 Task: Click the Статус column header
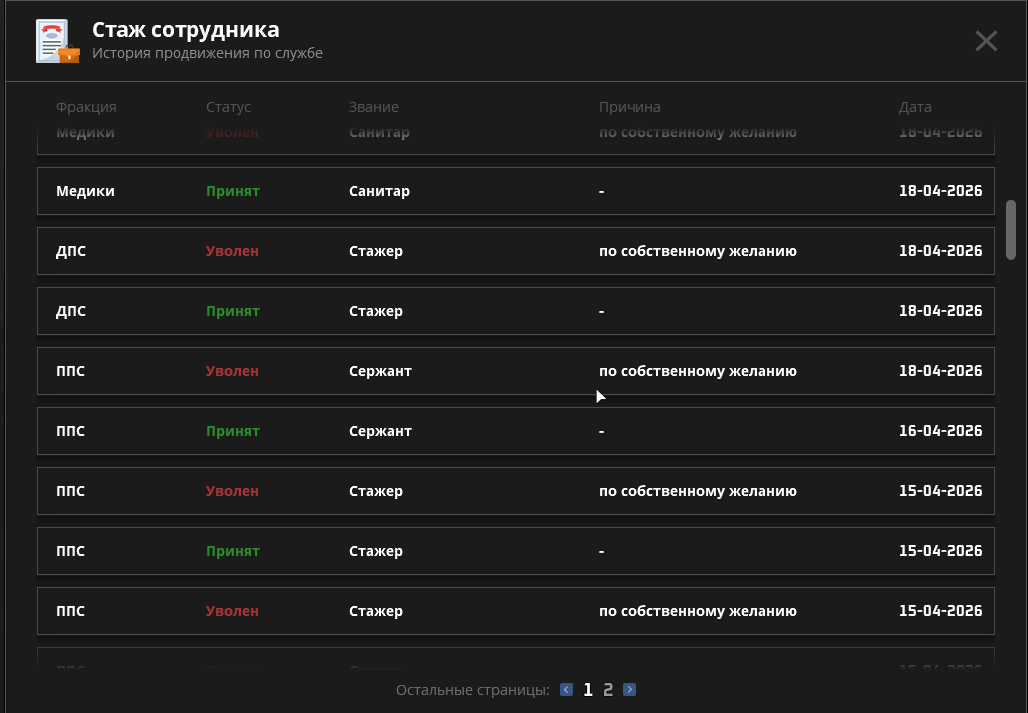[x=228, y=107]
